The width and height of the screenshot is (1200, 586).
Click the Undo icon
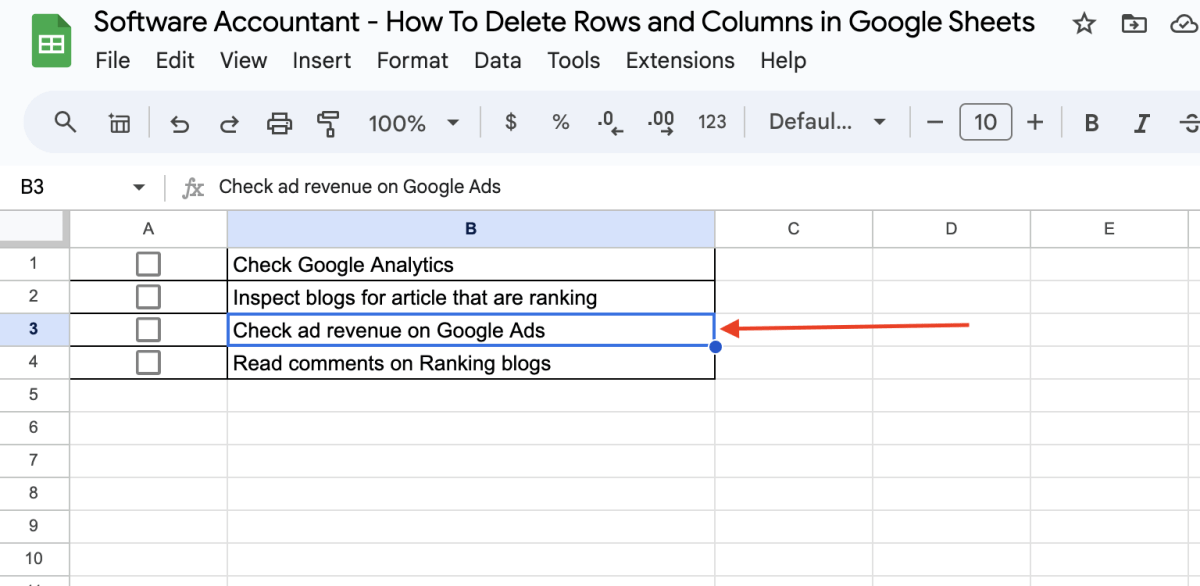tap(179, 122)
